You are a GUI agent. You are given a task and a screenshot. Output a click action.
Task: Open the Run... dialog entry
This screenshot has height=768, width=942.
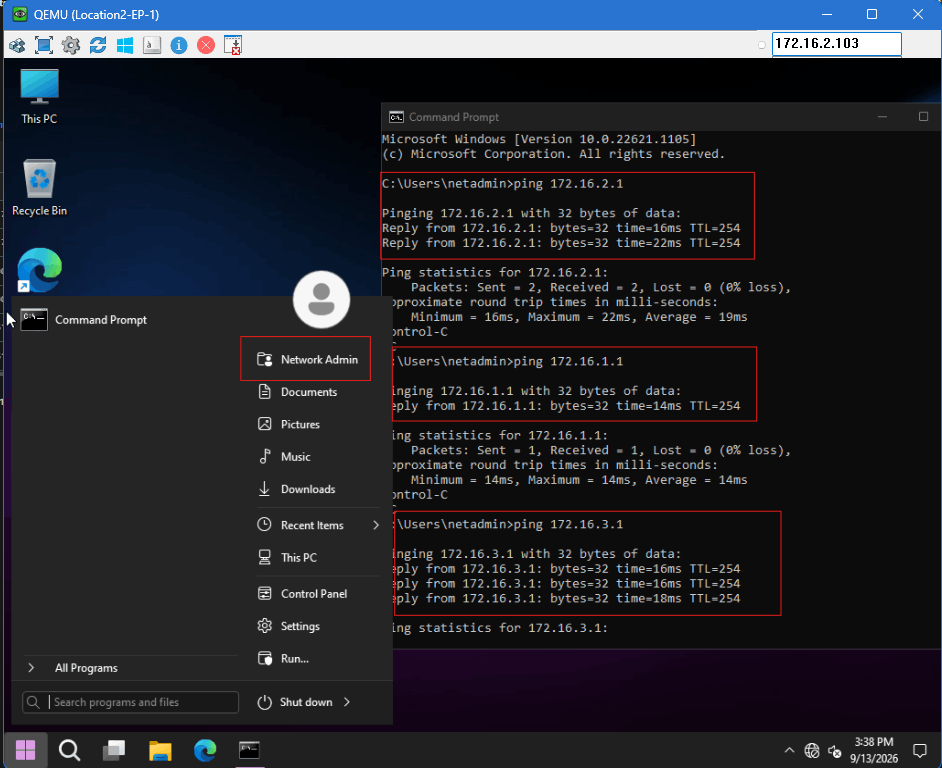pos(284,659)
